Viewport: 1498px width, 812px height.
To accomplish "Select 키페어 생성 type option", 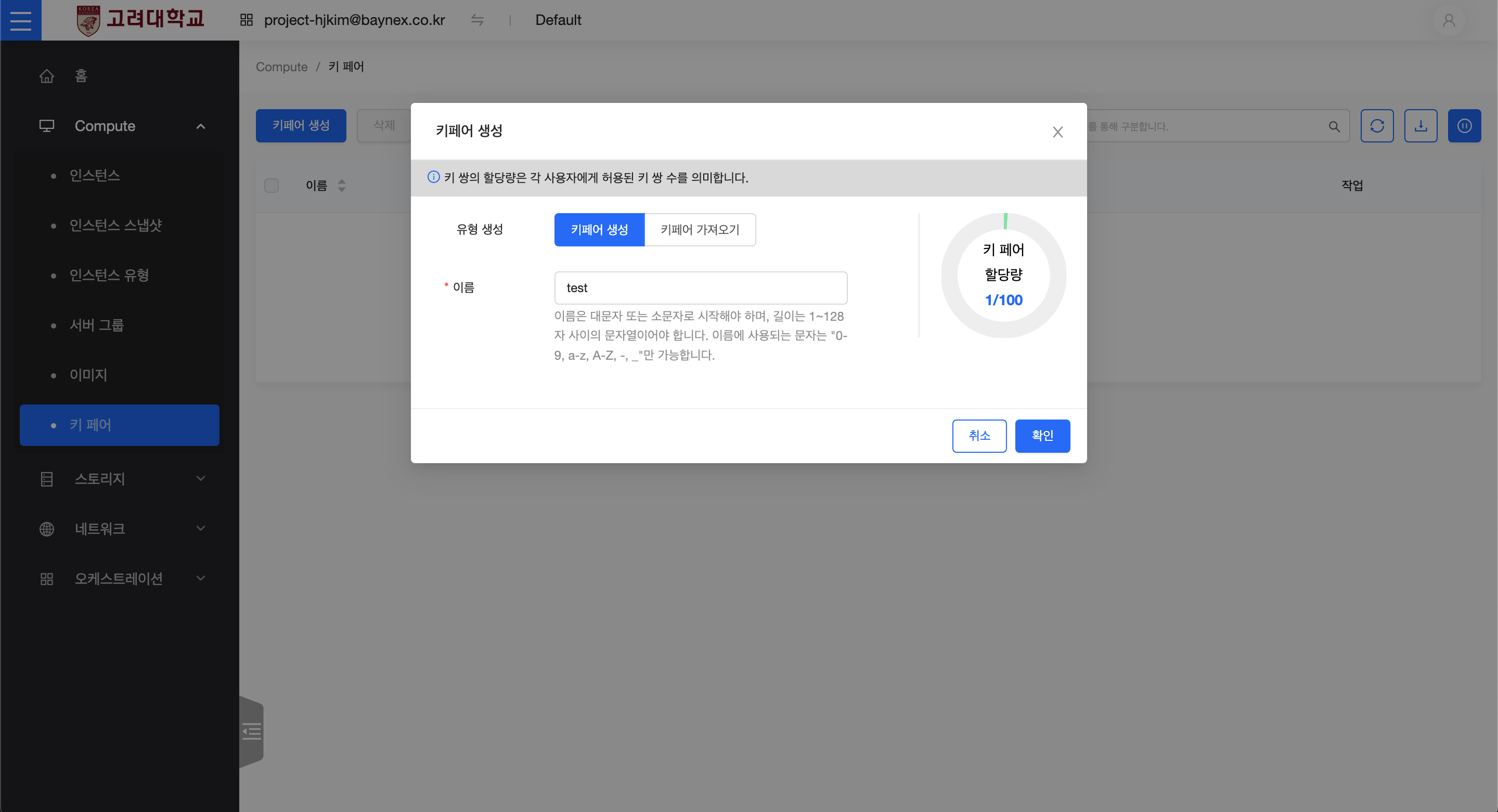I will (x=599, y=230).
